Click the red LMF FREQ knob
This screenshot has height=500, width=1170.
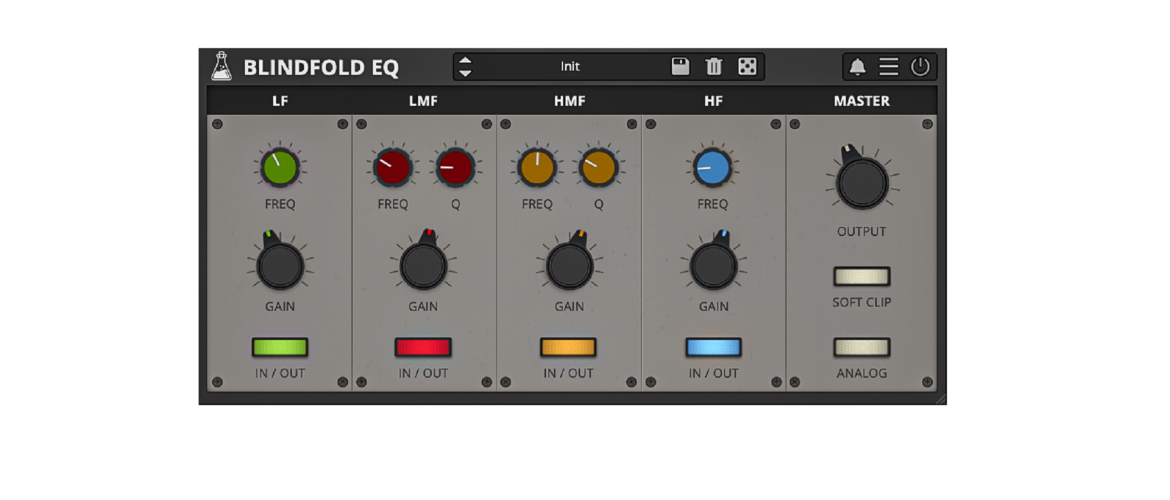[393, 167]
